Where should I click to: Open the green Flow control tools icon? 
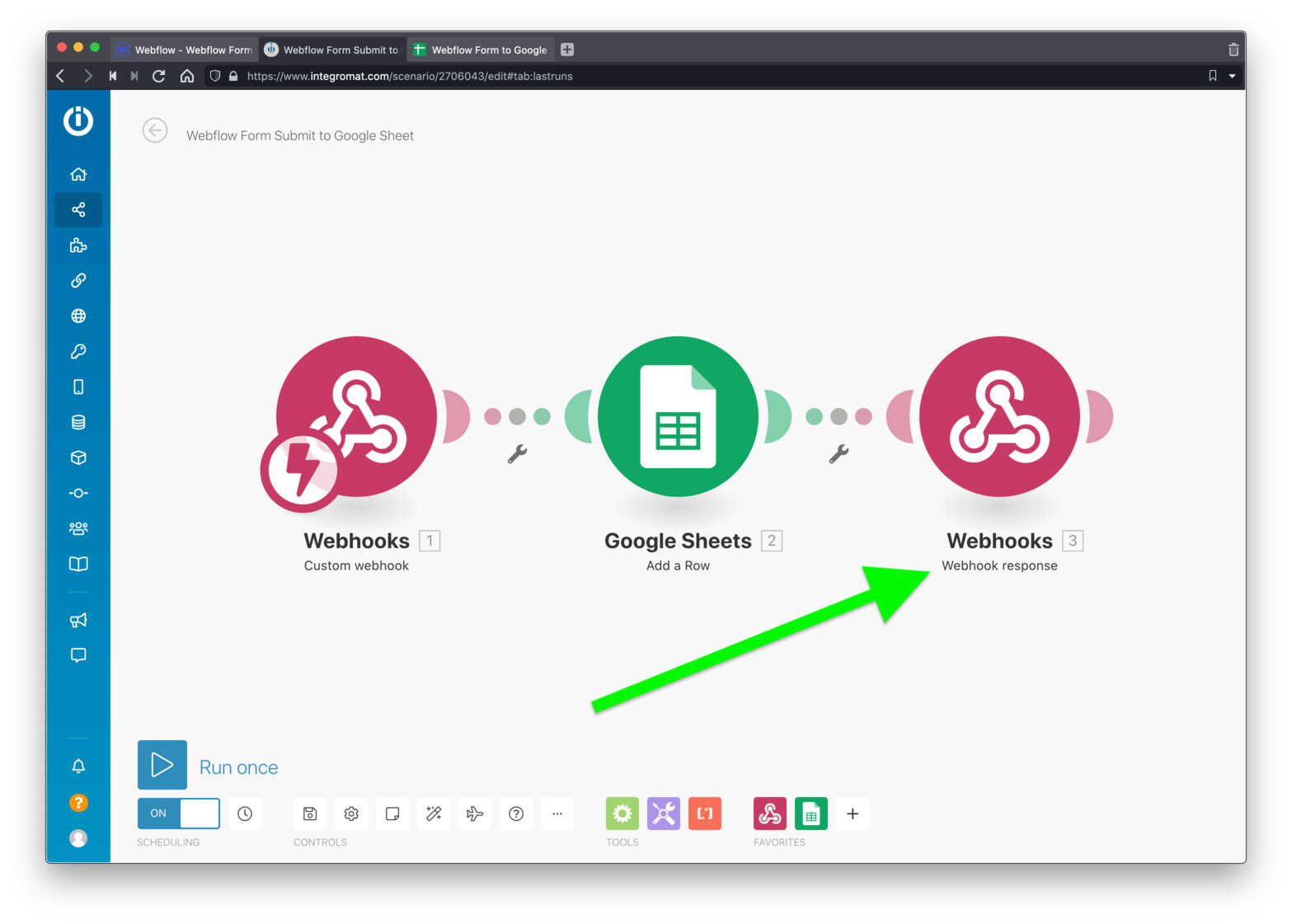623,814
